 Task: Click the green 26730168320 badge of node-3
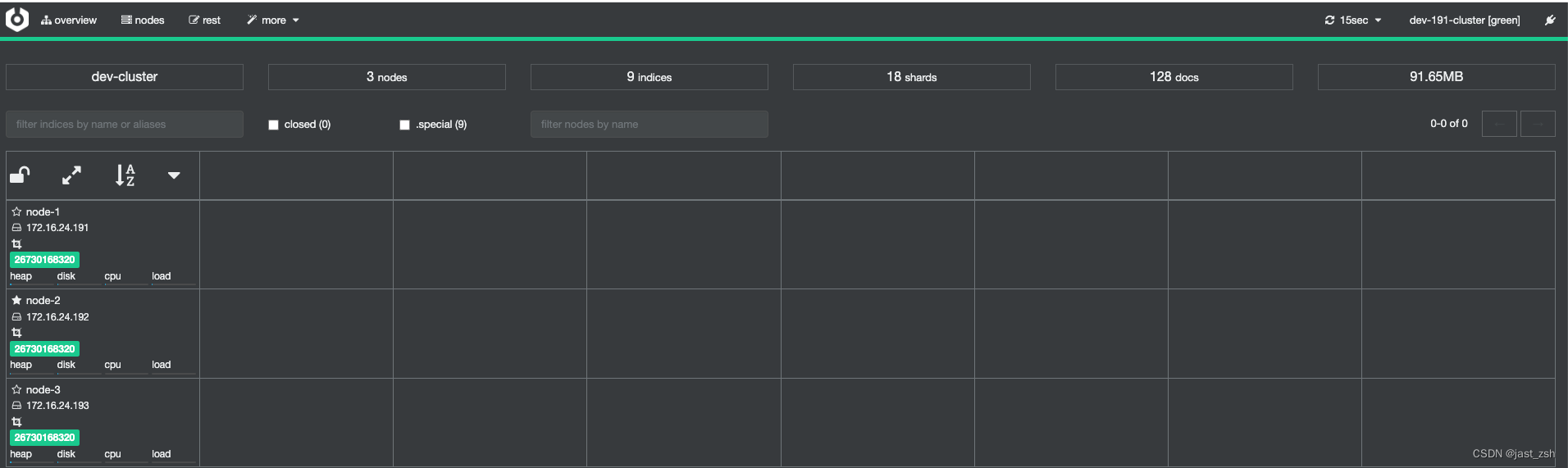tap(44, 438)
